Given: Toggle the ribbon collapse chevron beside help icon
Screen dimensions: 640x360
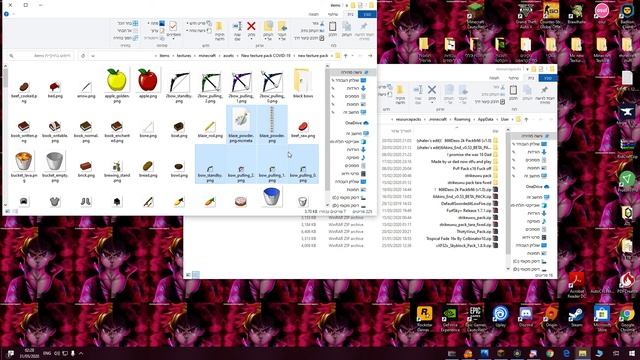Looking at the screenshot, I should coord(13,14).
